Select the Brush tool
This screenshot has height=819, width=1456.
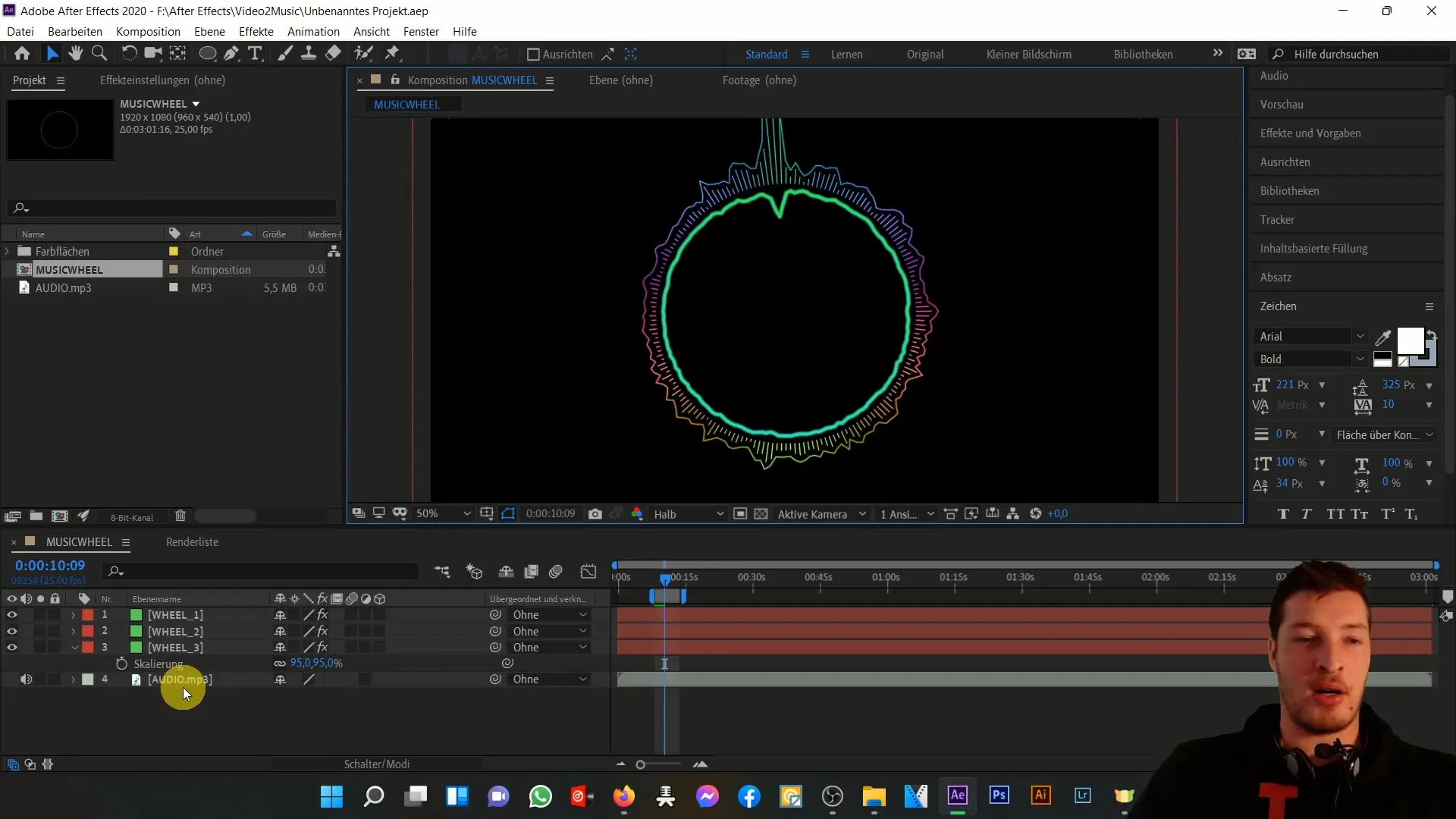pyautogui.click(x=285, y=54)
